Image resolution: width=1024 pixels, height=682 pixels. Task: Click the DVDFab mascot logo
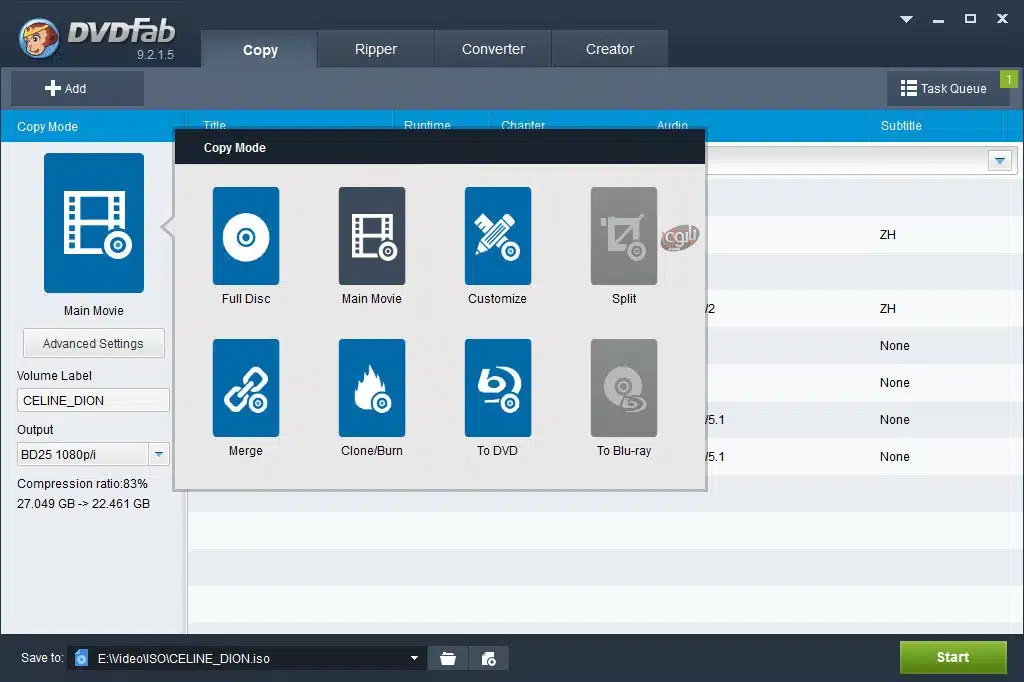(x=39, y=37)
